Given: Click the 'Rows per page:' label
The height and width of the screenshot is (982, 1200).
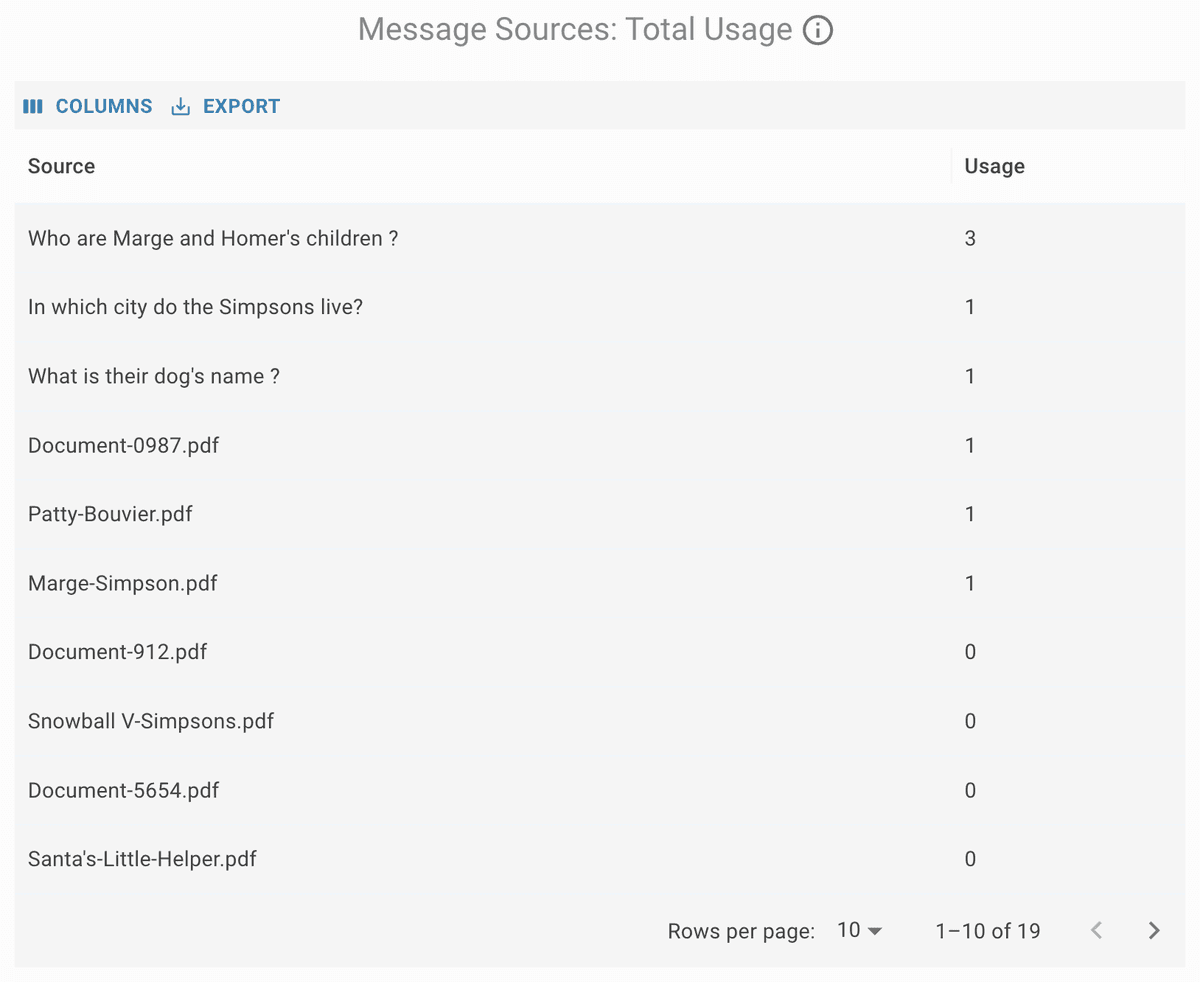Looking at the screenshot, I should 741,931.
